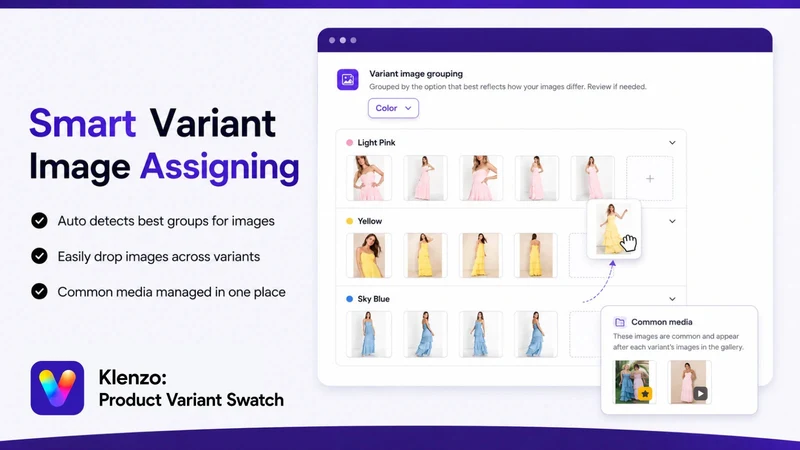Select the second Sky Blue dress thumbnail
The height and width of the screenshot is (450, 800).
coord(425,334)
